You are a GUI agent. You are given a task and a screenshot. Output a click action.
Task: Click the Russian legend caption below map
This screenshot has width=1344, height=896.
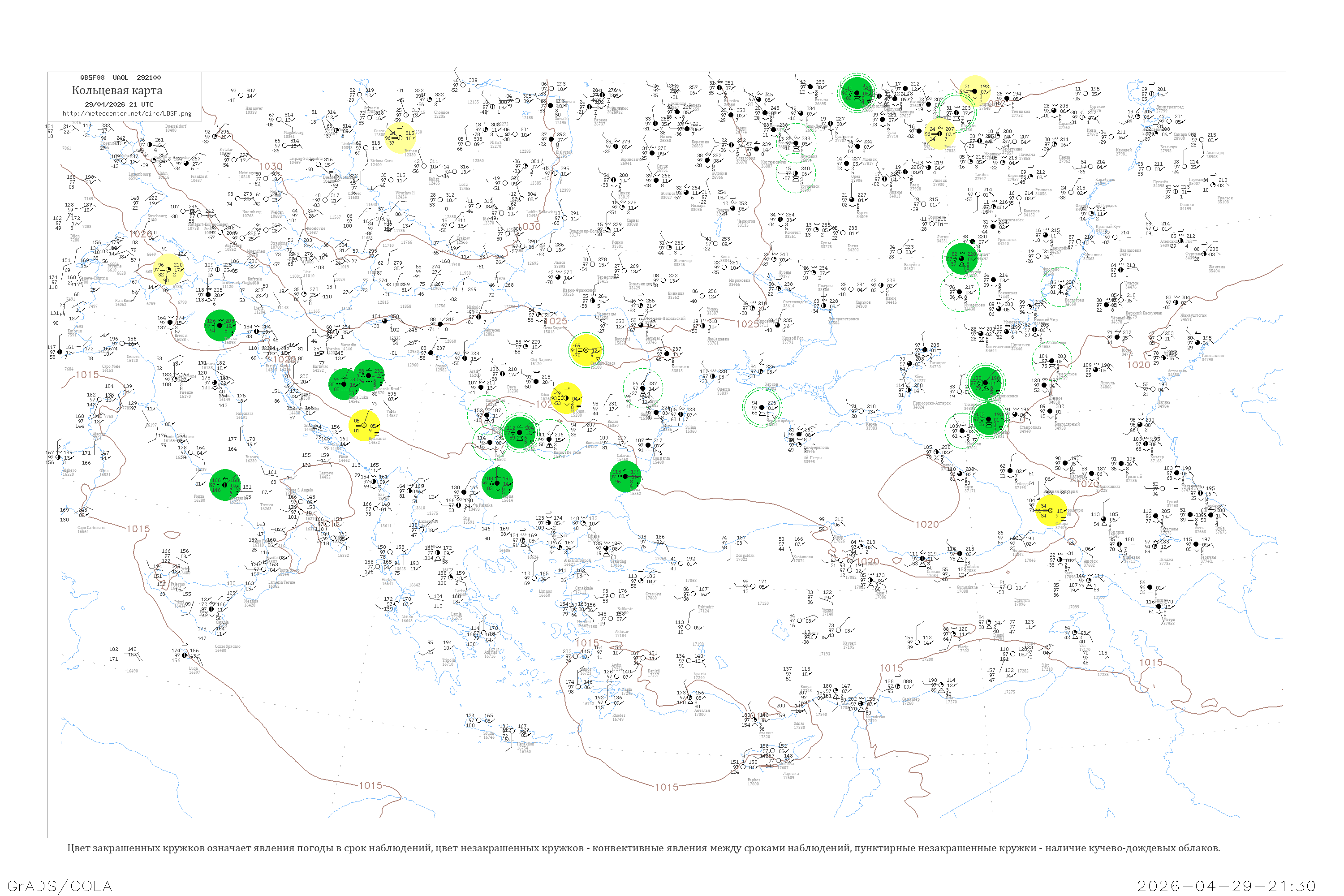[x=643, y=848]
